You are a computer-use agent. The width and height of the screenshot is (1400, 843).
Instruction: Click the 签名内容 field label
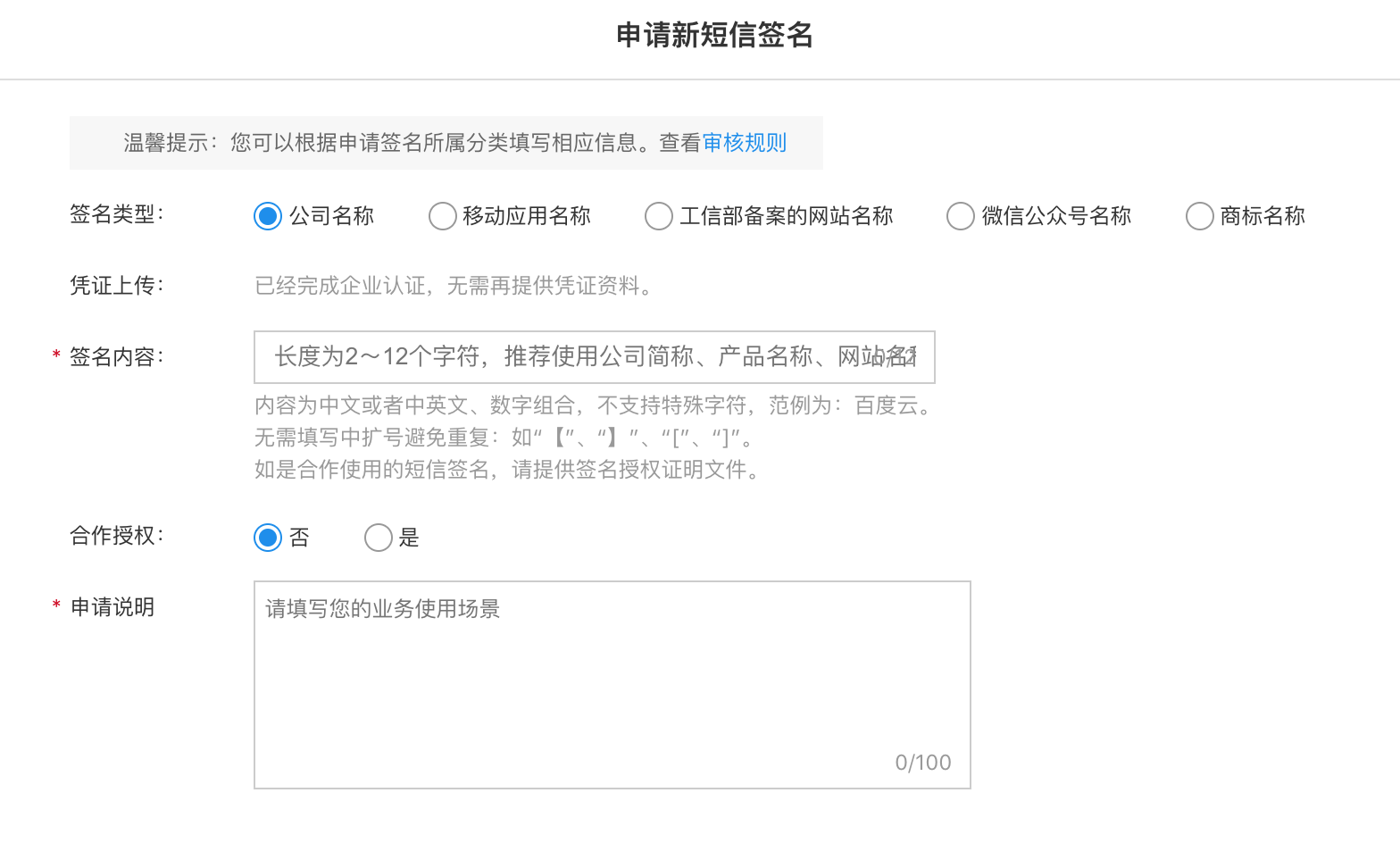[x=116, y=357]
